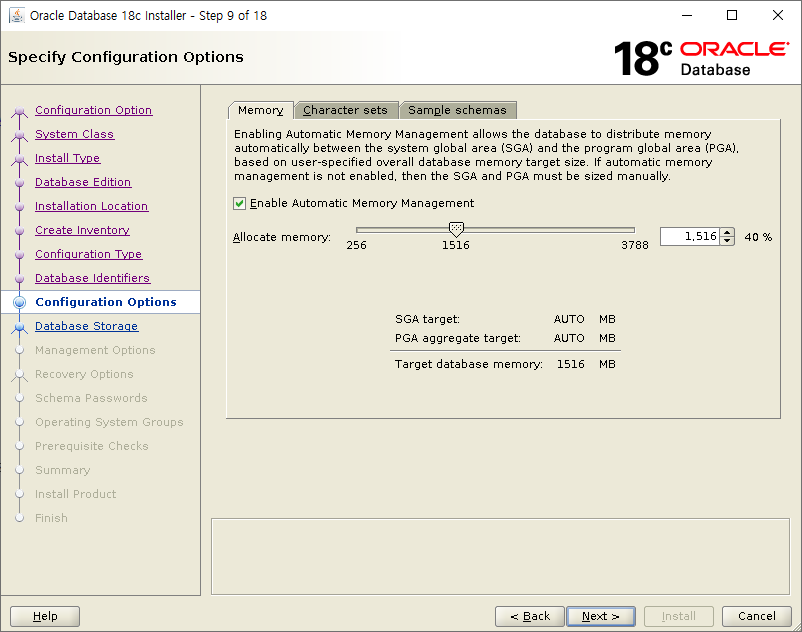Click the Create Inventory step node icon
The height and width of the screenshot is (632, 802).
pyautogui.click(x=19, y=231)
